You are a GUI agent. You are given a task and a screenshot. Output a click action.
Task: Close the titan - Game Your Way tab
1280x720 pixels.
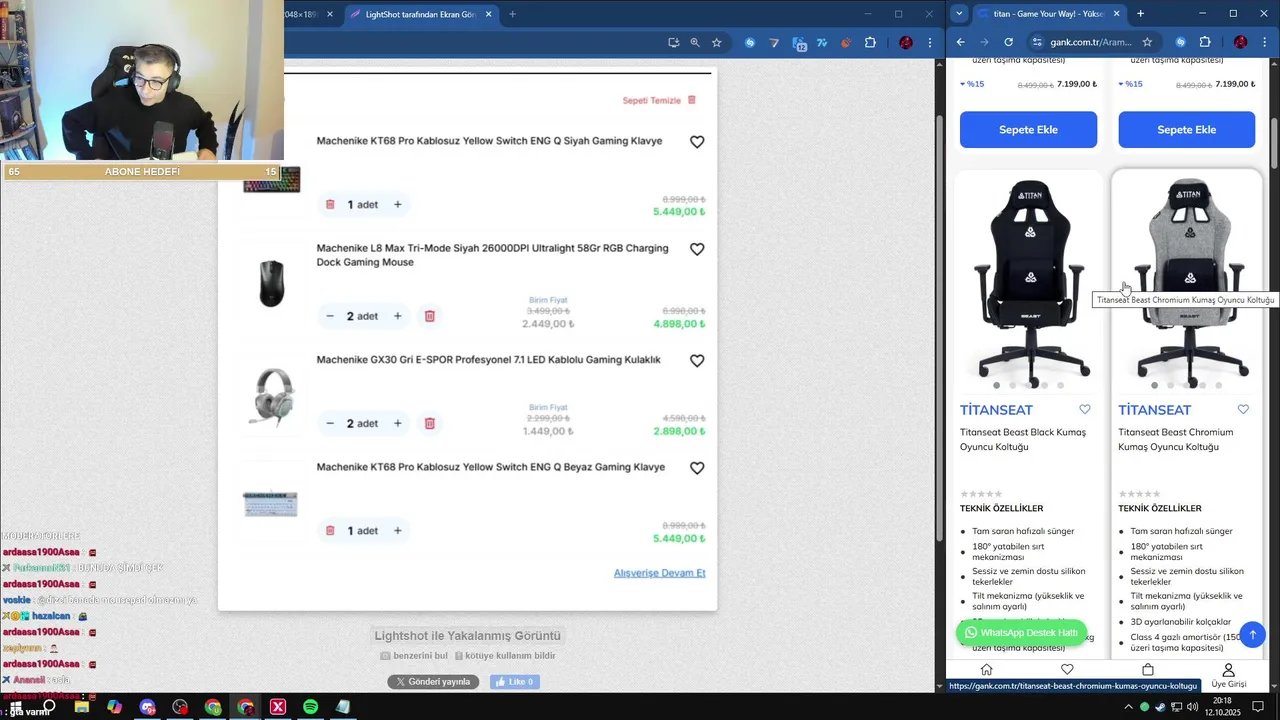(1116, 14)
